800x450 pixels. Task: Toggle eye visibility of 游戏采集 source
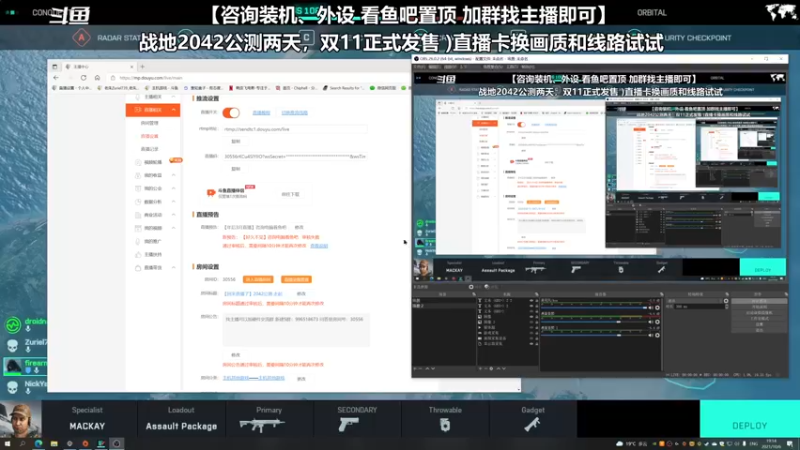click(531, 333)
